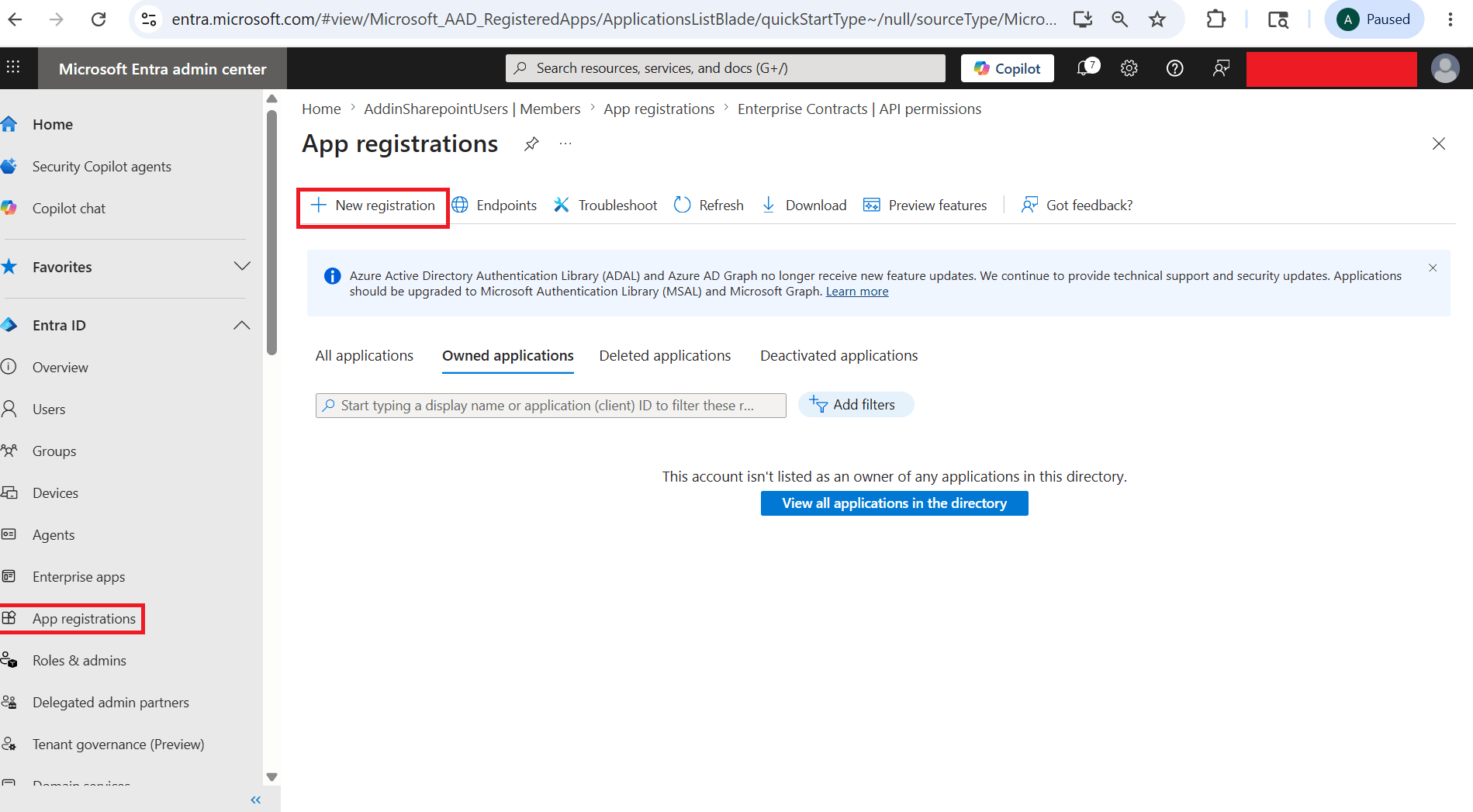Go to Home in breadcrumb
This screenshot has width=1473, height=812.
click(321, 109)
